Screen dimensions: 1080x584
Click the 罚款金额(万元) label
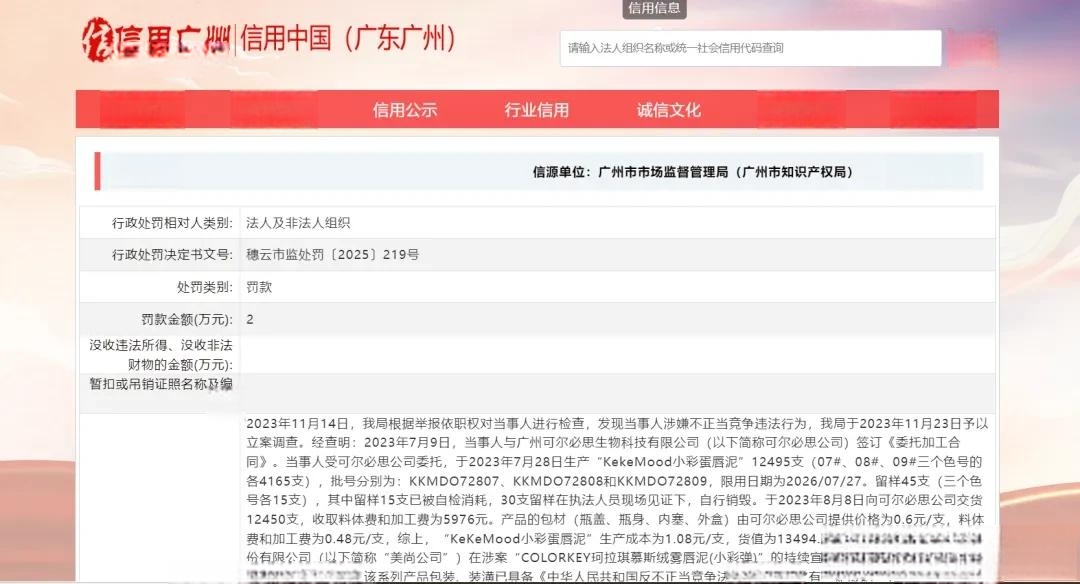click(x=187, y=320)
